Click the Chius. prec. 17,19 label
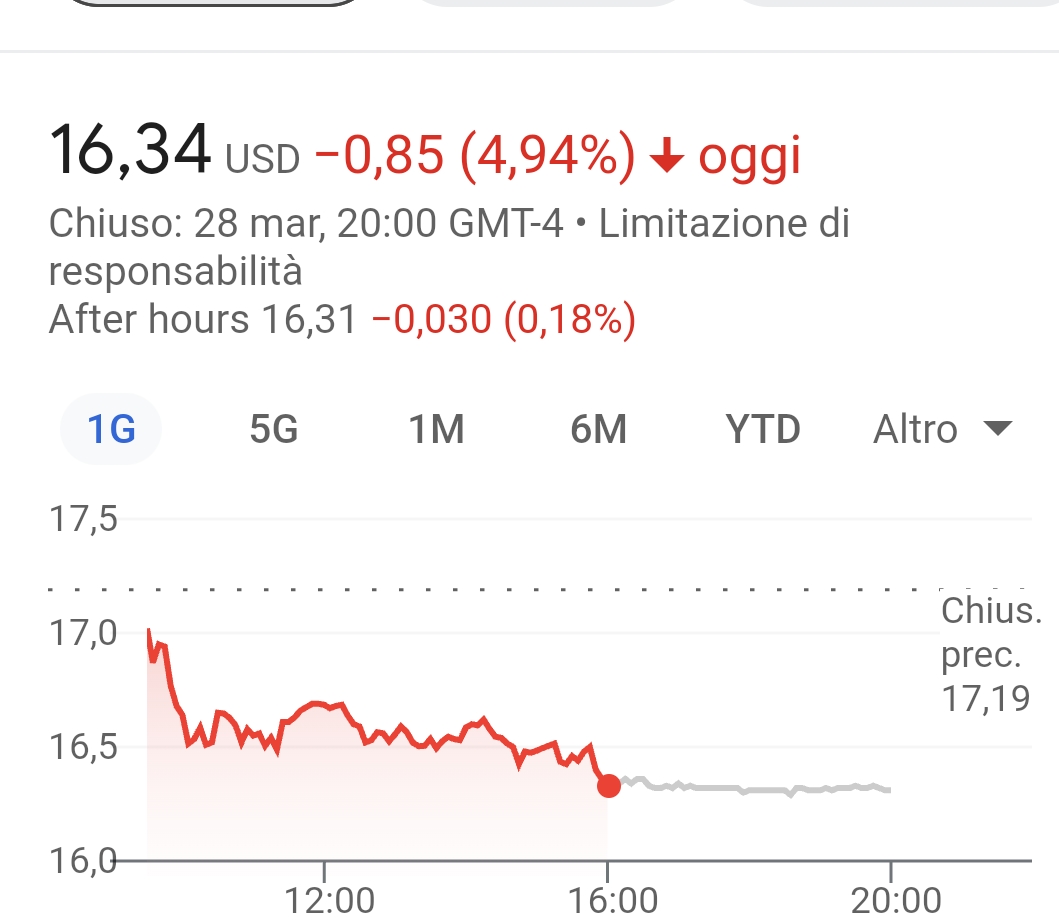The width and height of the screenshot is (1059, 924). (x=986, y=655)
